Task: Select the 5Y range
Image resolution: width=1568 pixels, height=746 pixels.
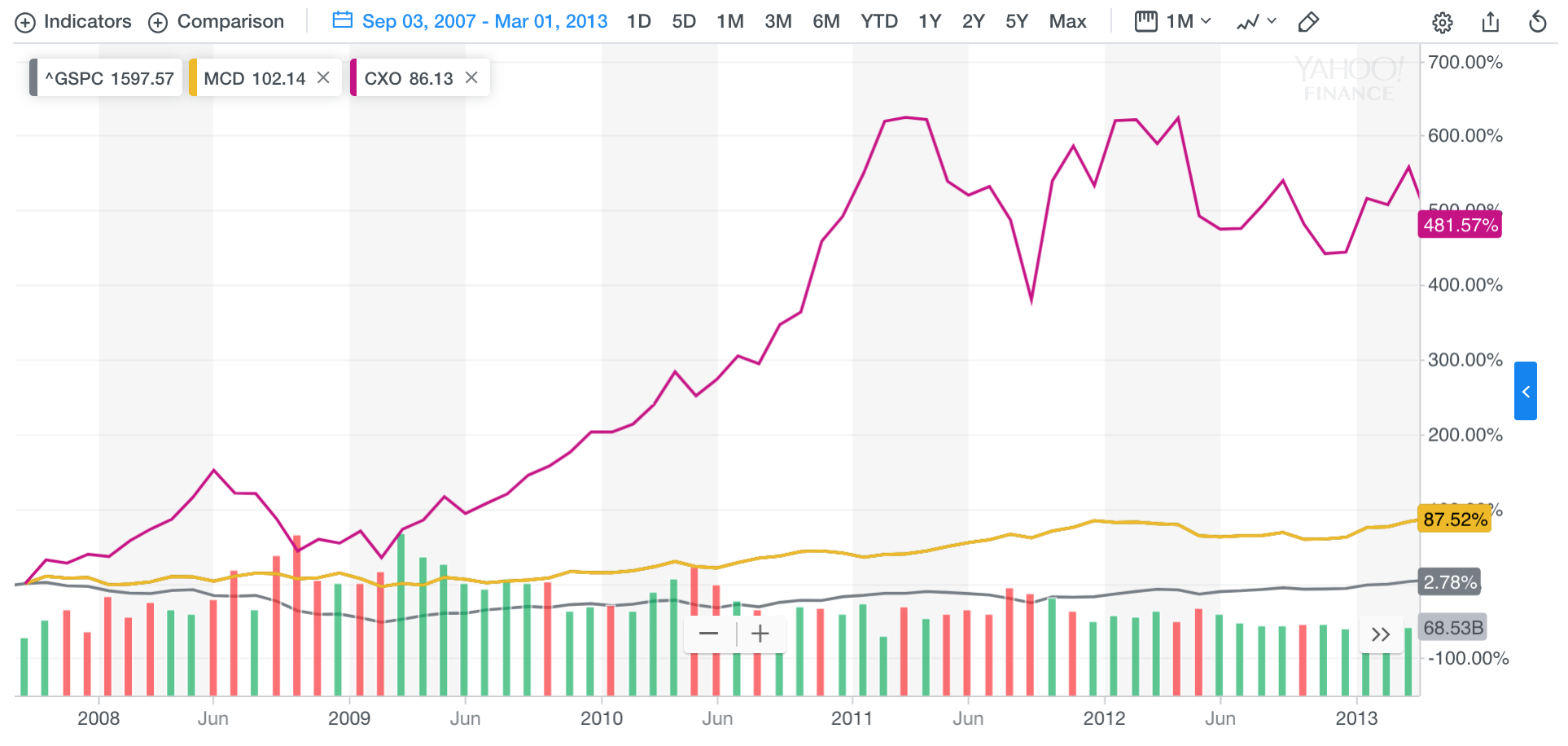Action: click(1017, 22)
